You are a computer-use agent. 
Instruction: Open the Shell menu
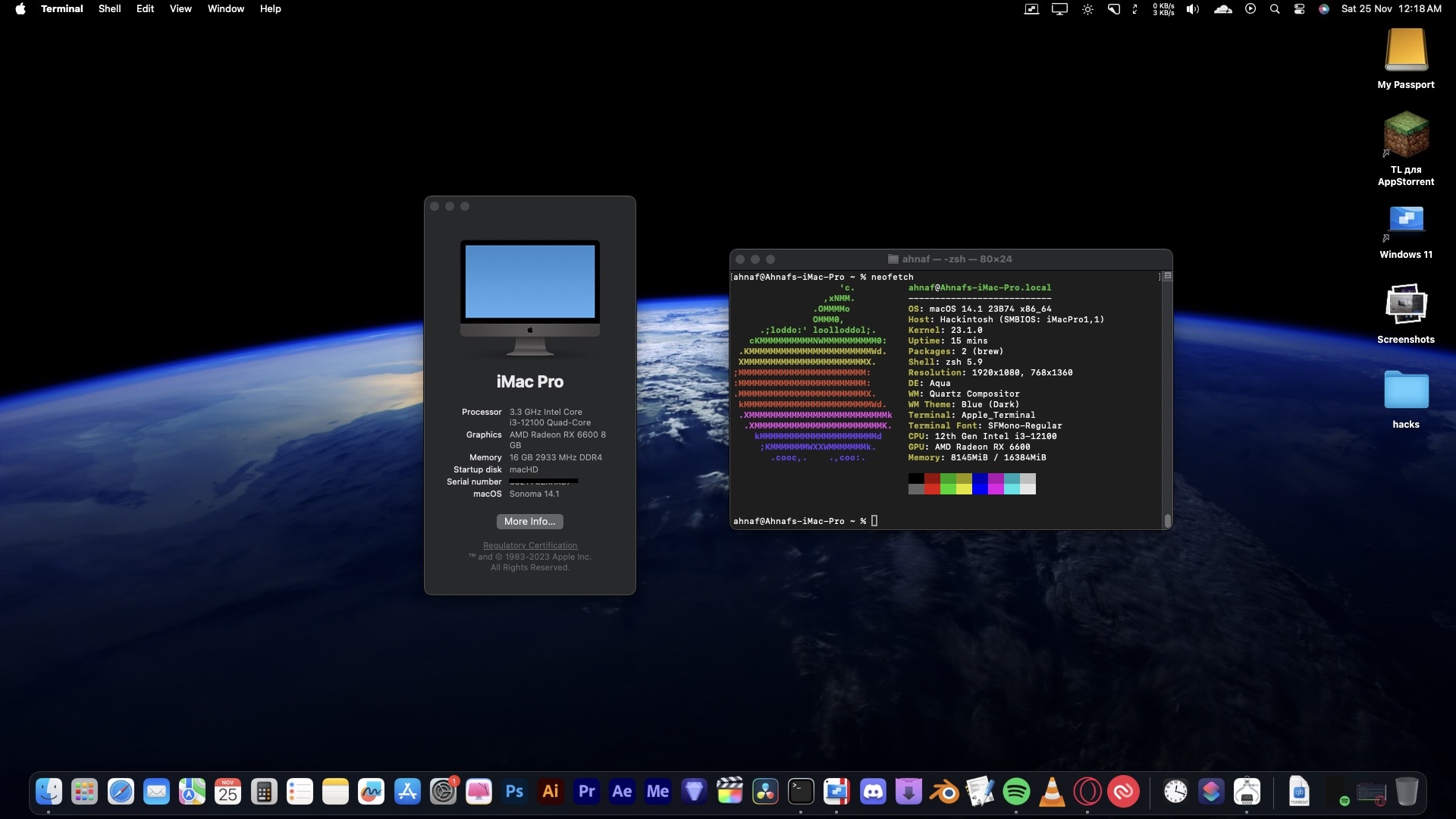click(x=110, y=9)
